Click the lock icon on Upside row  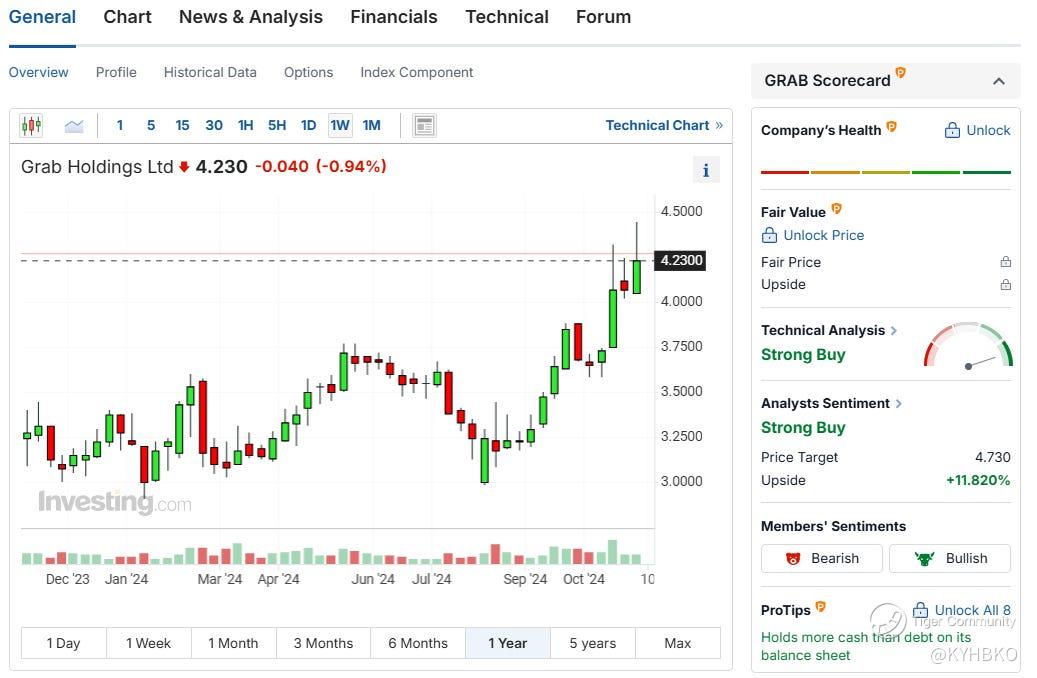[x=1005, y=284]
